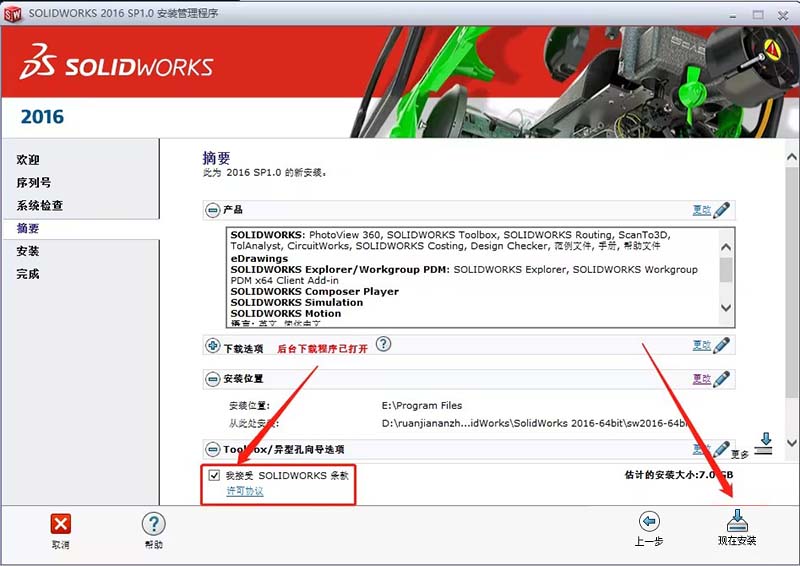This screenshot has height=566, width=800.
Task: Minimize the installation manager window
Action: pos(733,15)
